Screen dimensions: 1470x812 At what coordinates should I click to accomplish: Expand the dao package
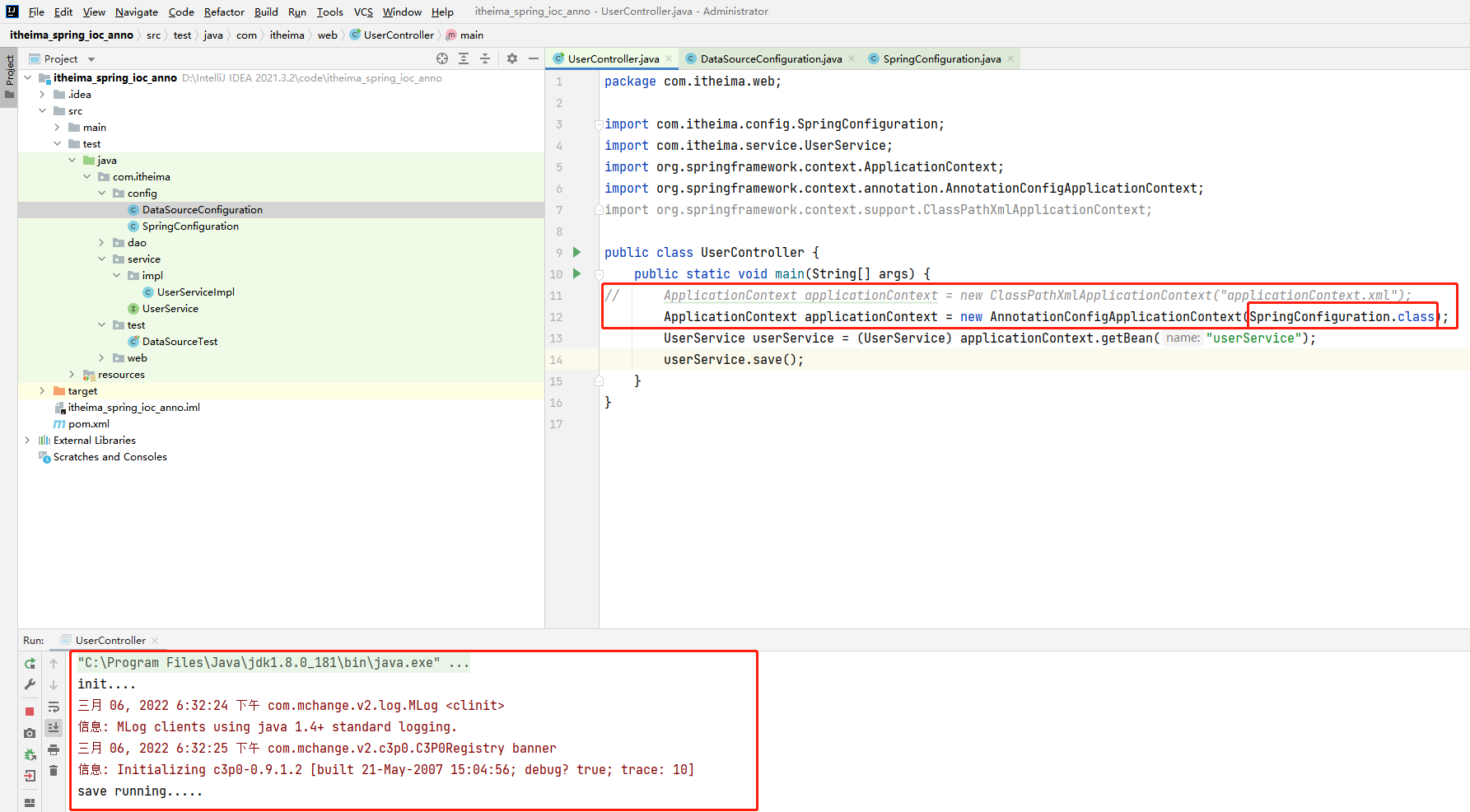pyautogui.click(x=102, y=242)
